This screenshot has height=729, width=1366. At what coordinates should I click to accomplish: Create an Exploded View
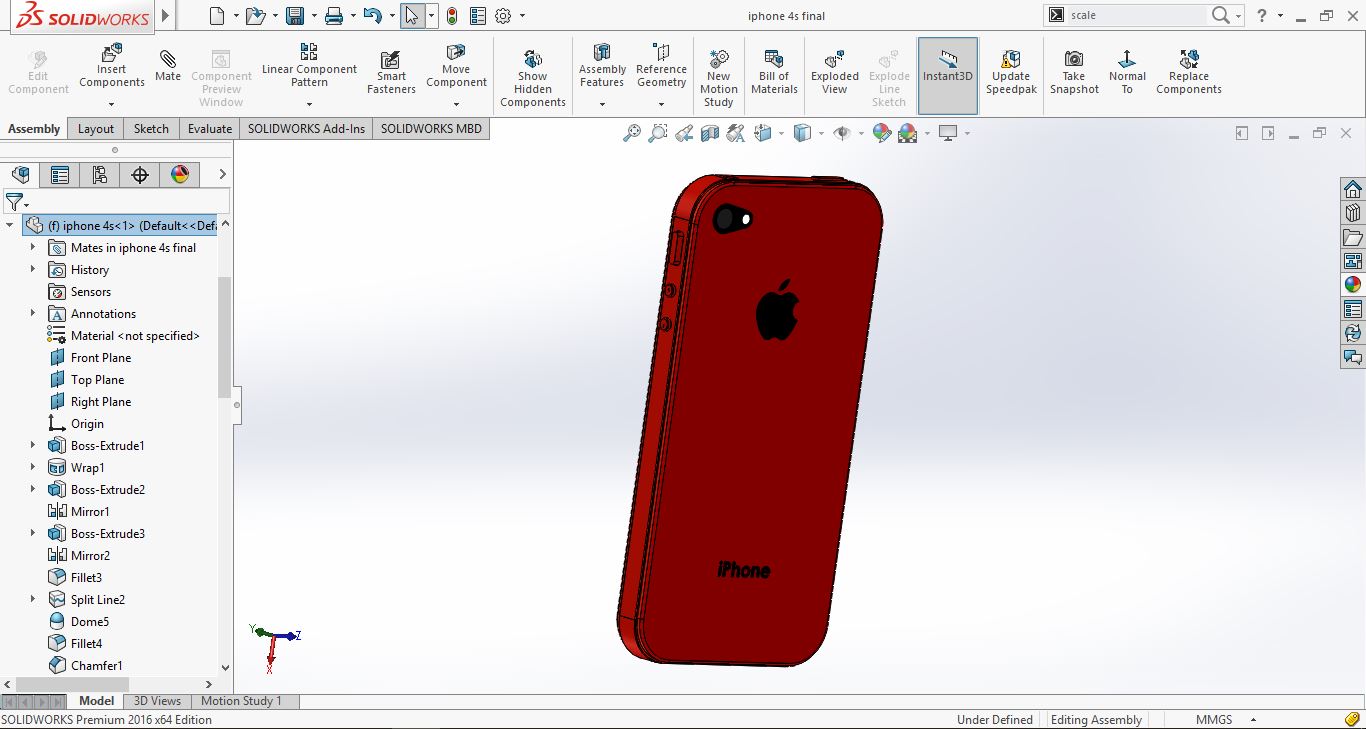click(835, 72)
